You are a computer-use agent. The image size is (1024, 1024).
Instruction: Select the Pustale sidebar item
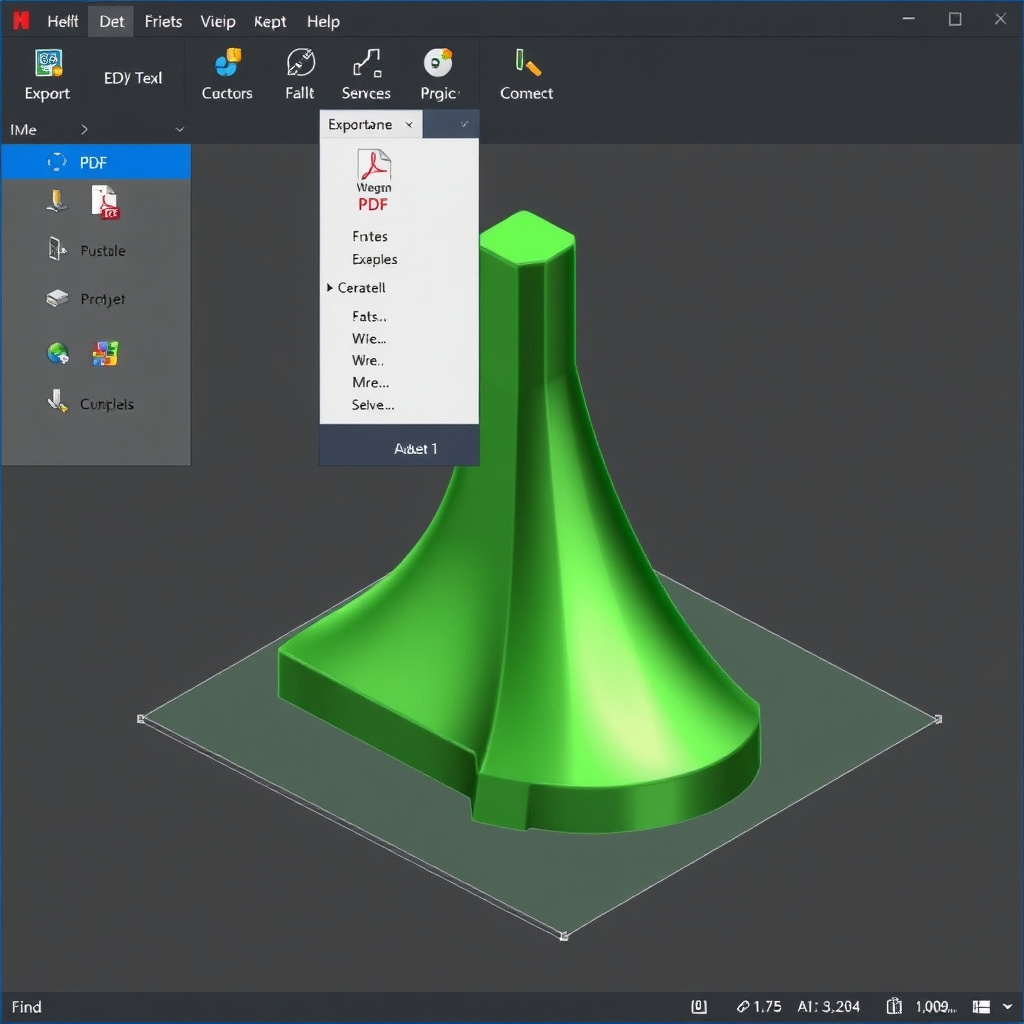click(x=103, y=251)
